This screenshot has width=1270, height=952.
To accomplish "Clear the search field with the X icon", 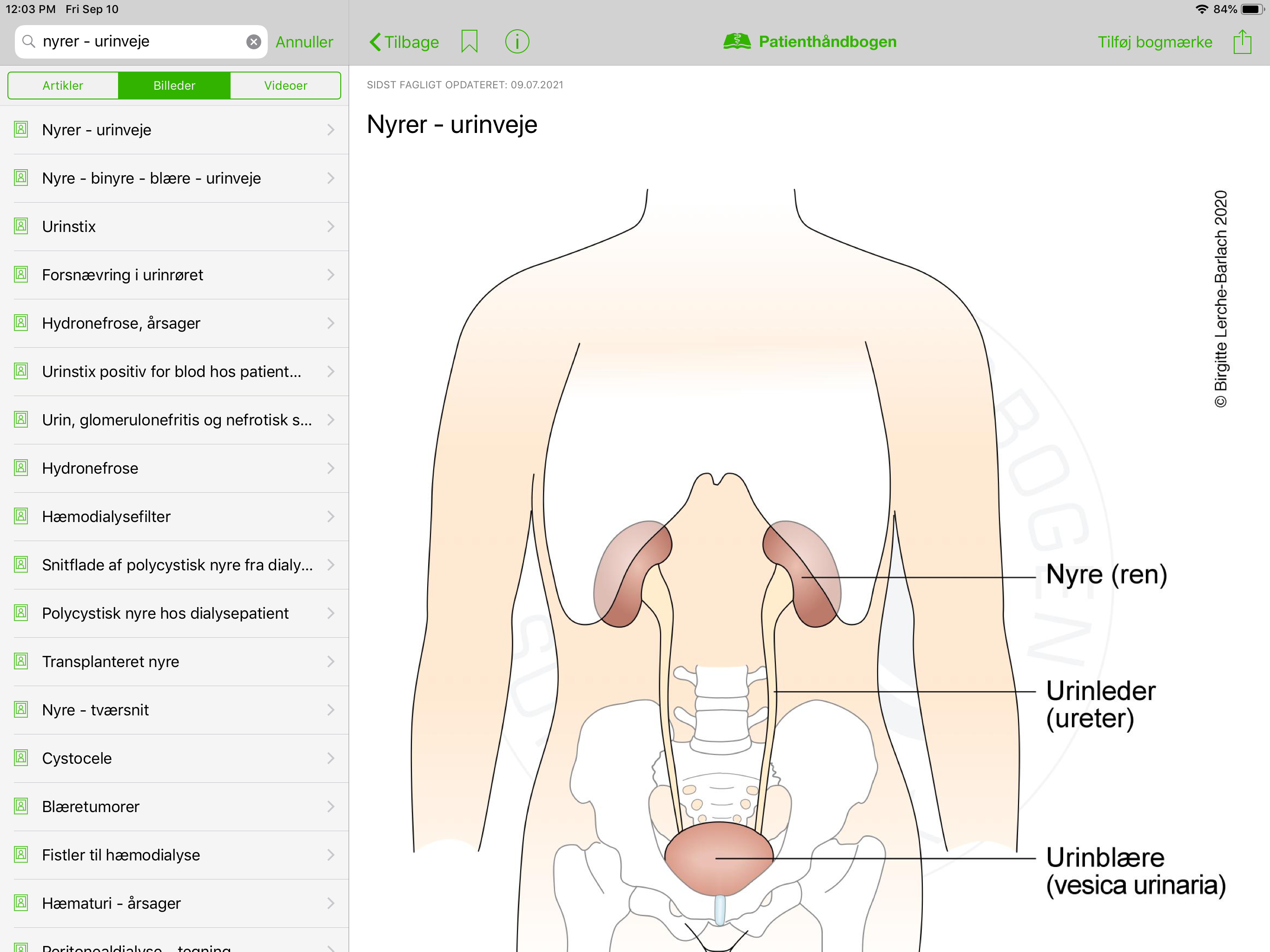I will click(254, 42).
